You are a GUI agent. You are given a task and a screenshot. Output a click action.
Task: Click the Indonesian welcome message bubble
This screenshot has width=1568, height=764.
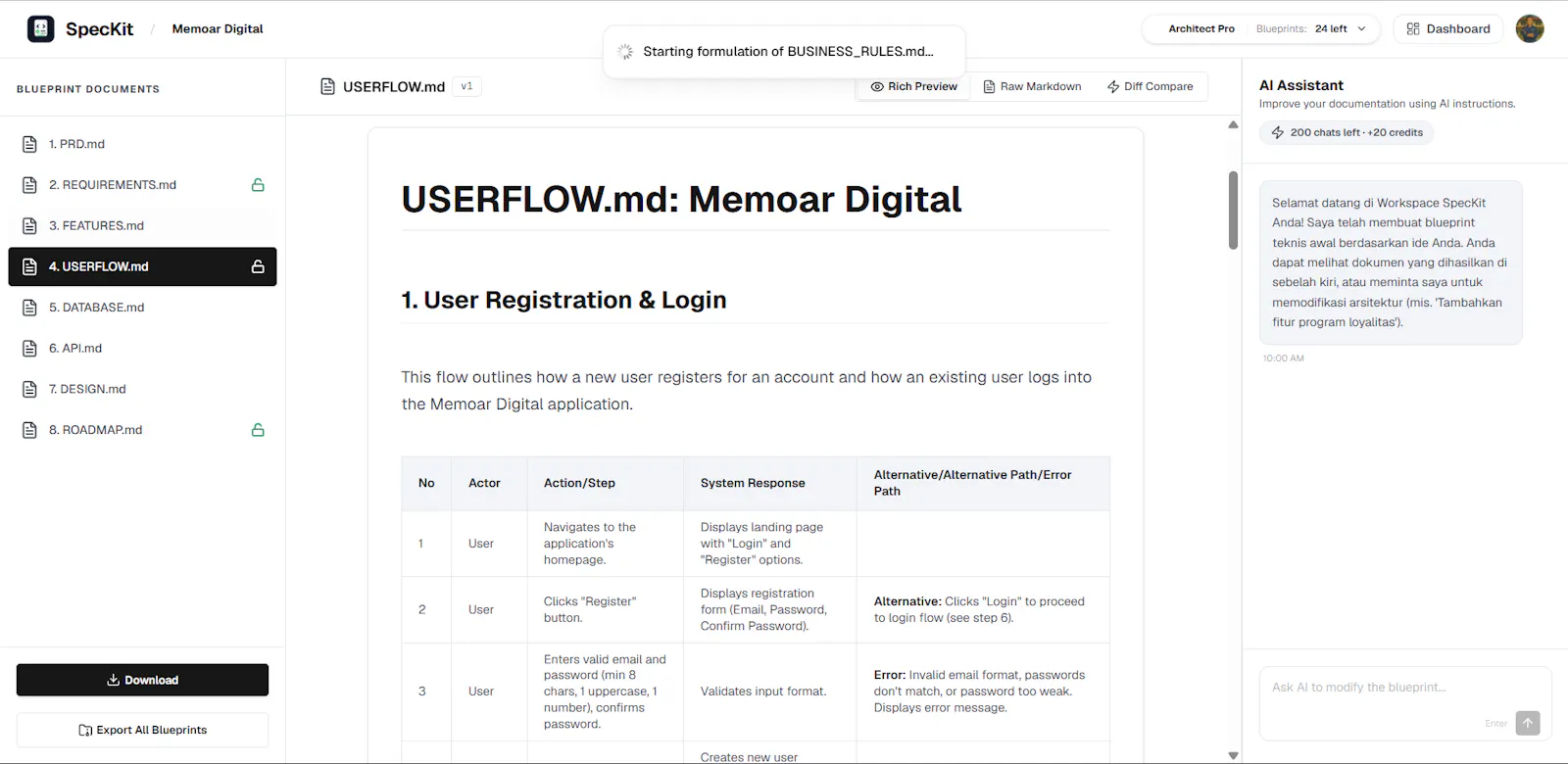click(1391, 263)
